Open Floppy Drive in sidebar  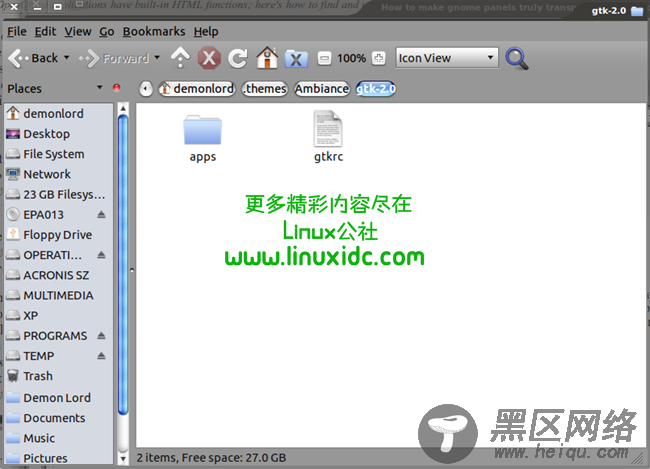click(x=58, y=235)
